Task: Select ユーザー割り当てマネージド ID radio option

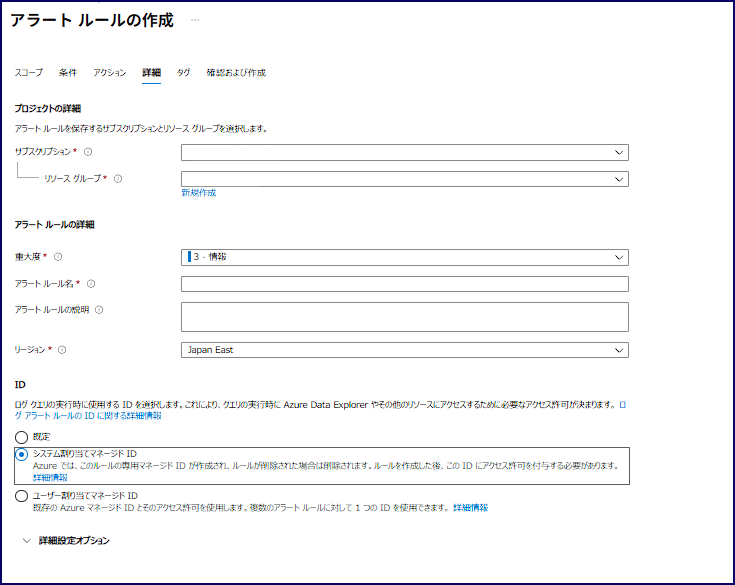Action: [x=22, y=496]
